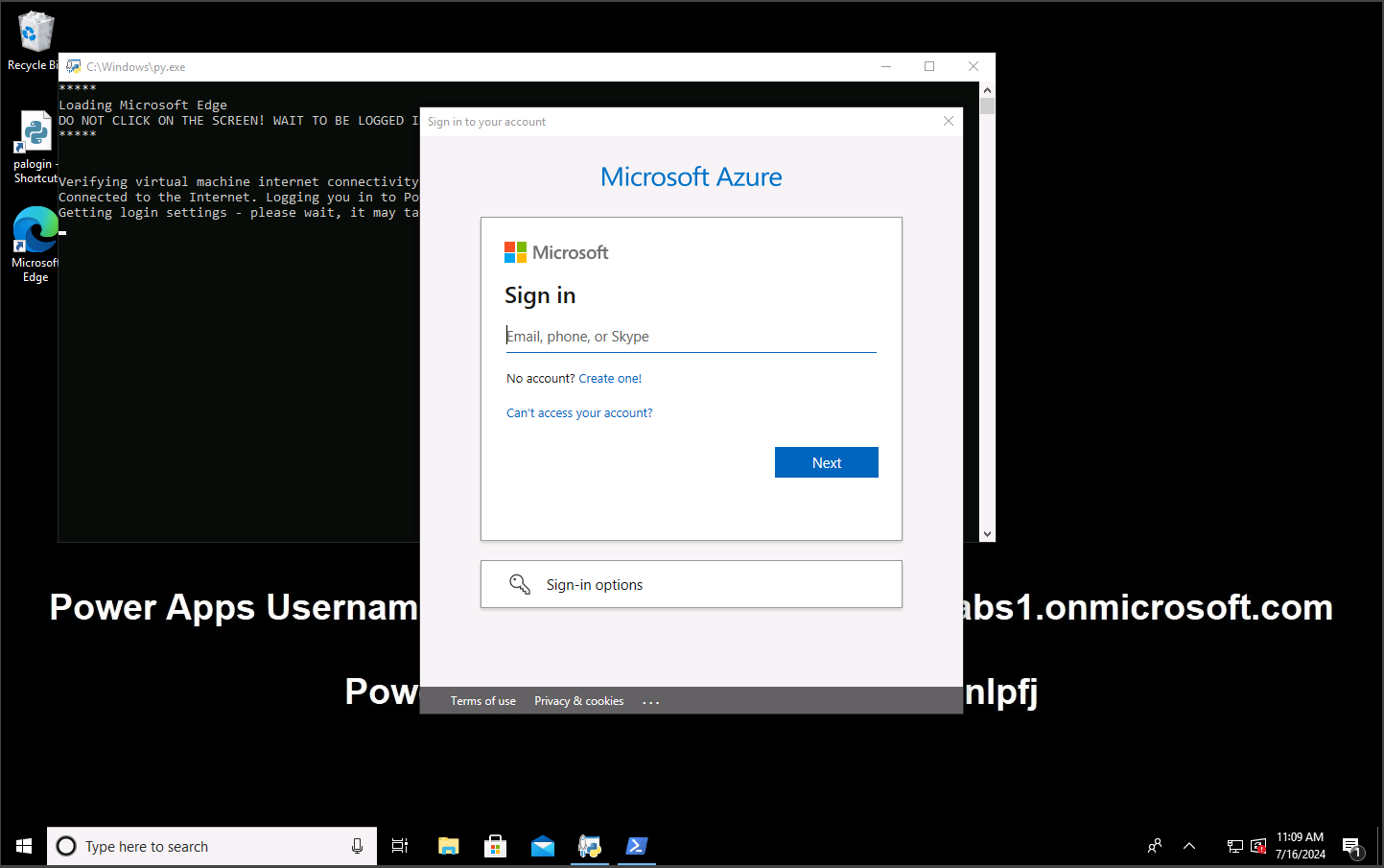
Task: Click the ellipsis in sign-in footer
Action: click(651, 702)
